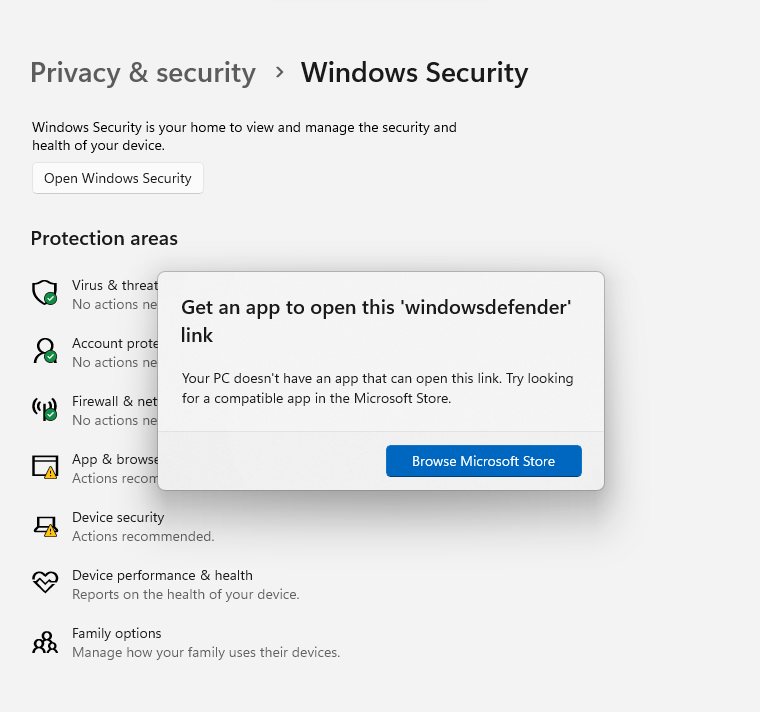This screenshot has height=712, width=760.
Task: Click the 'windowsdefender' link dialog heading
Action: pos(376,321)
